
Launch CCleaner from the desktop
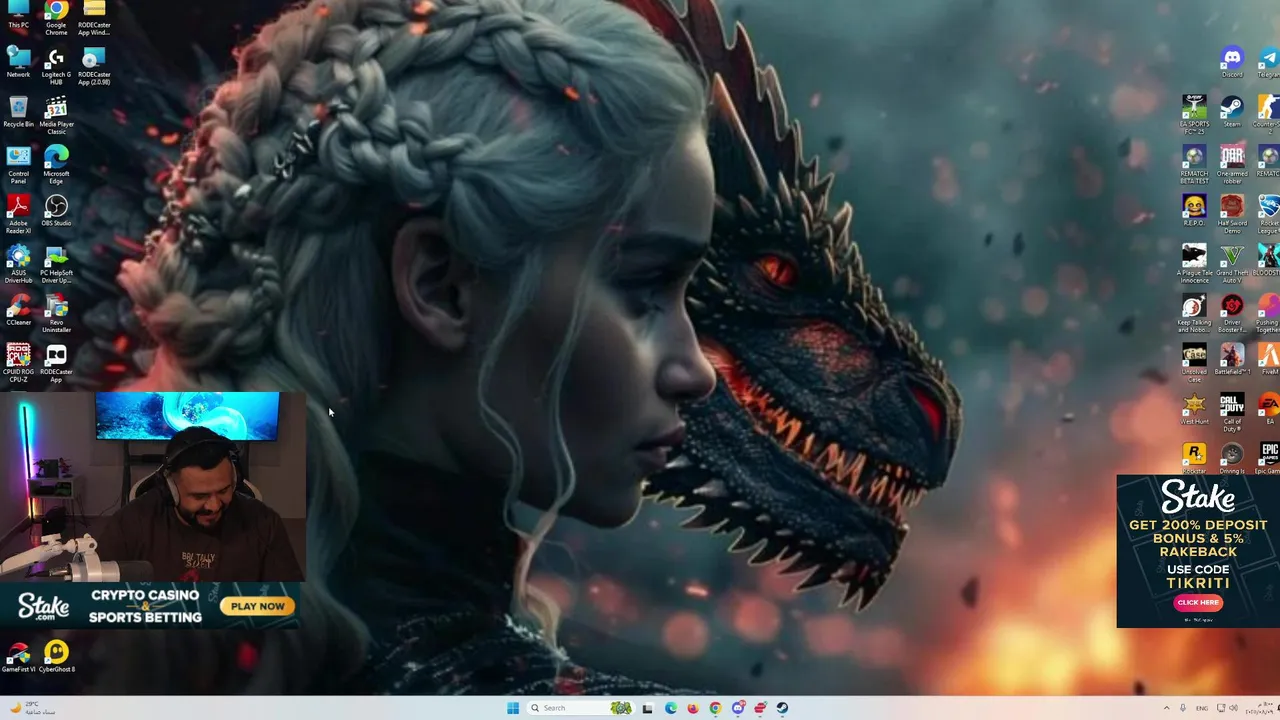point(18,310)
